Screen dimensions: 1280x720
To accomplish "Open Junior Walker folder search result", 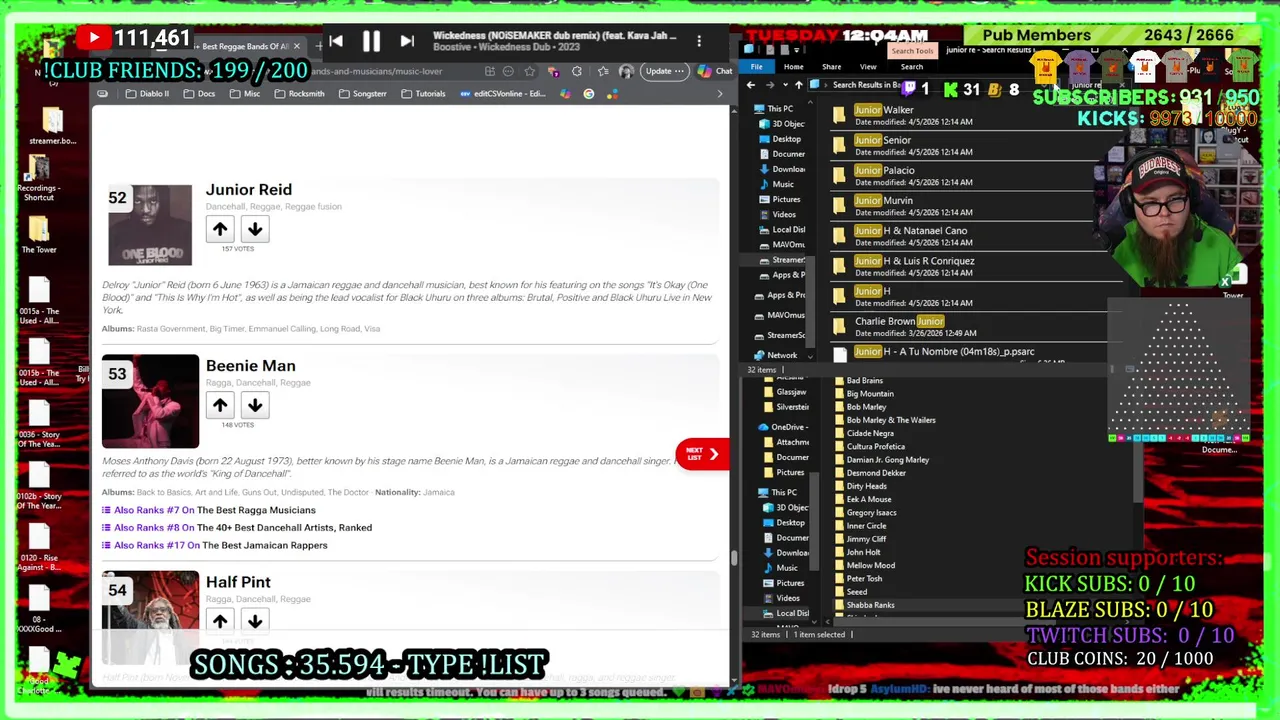I will [964, 116].
